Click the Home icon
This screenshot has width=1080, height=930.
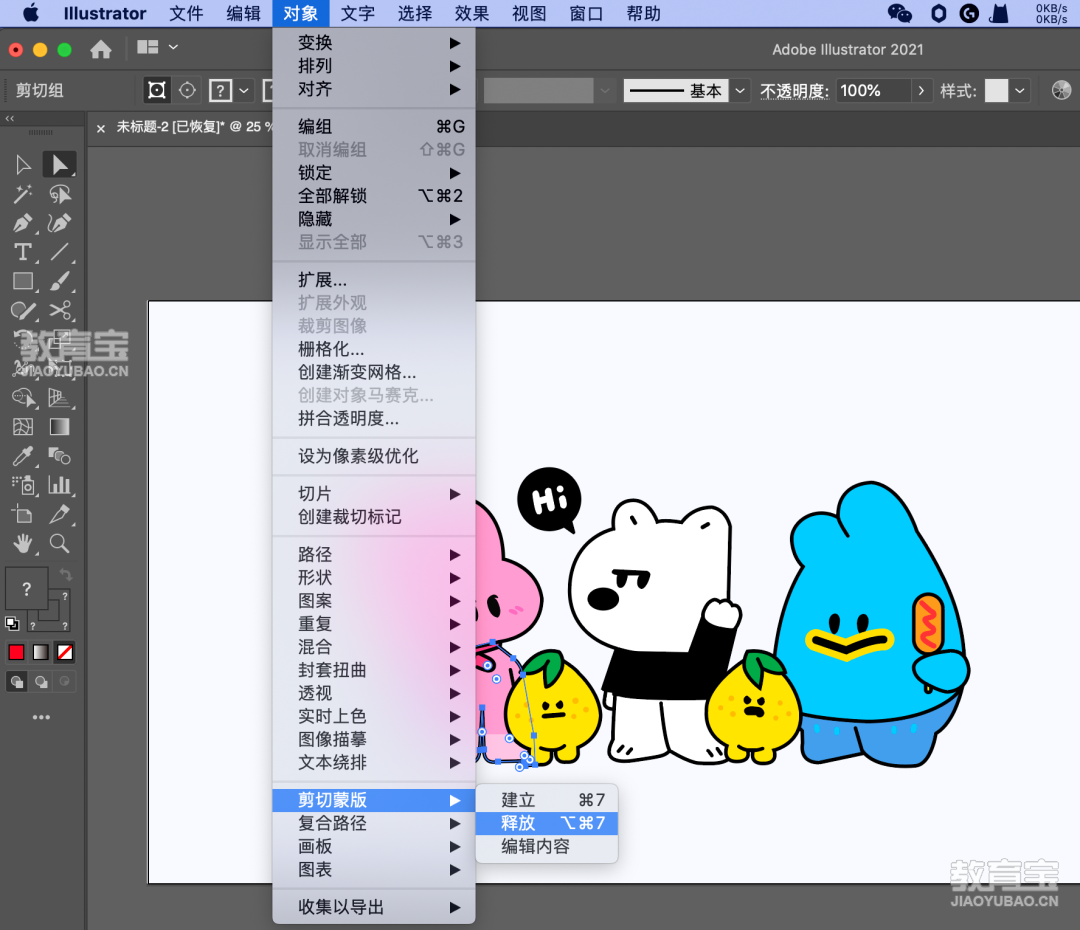coord(101,49)
